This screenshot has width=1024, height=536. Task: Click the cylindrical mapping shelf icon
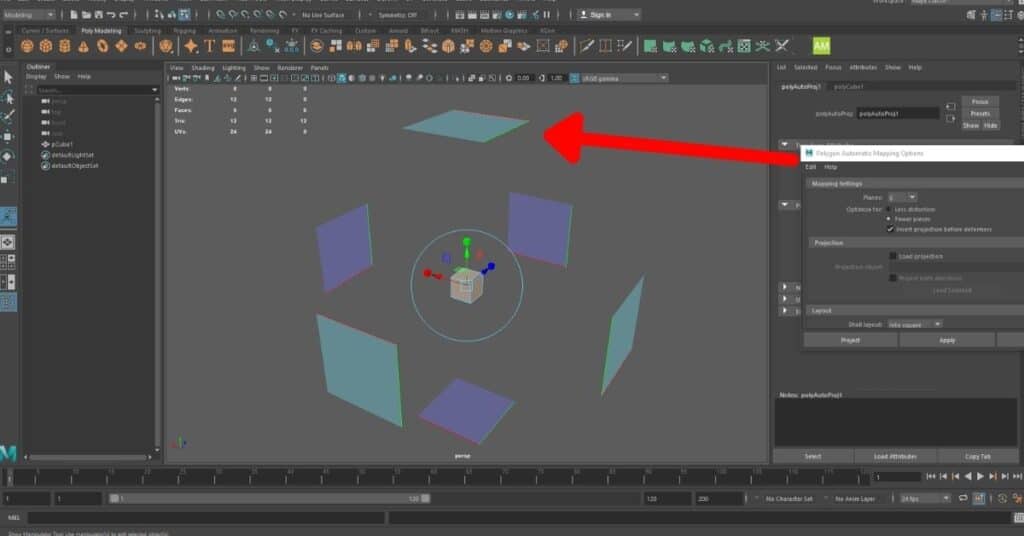(669, 46)
